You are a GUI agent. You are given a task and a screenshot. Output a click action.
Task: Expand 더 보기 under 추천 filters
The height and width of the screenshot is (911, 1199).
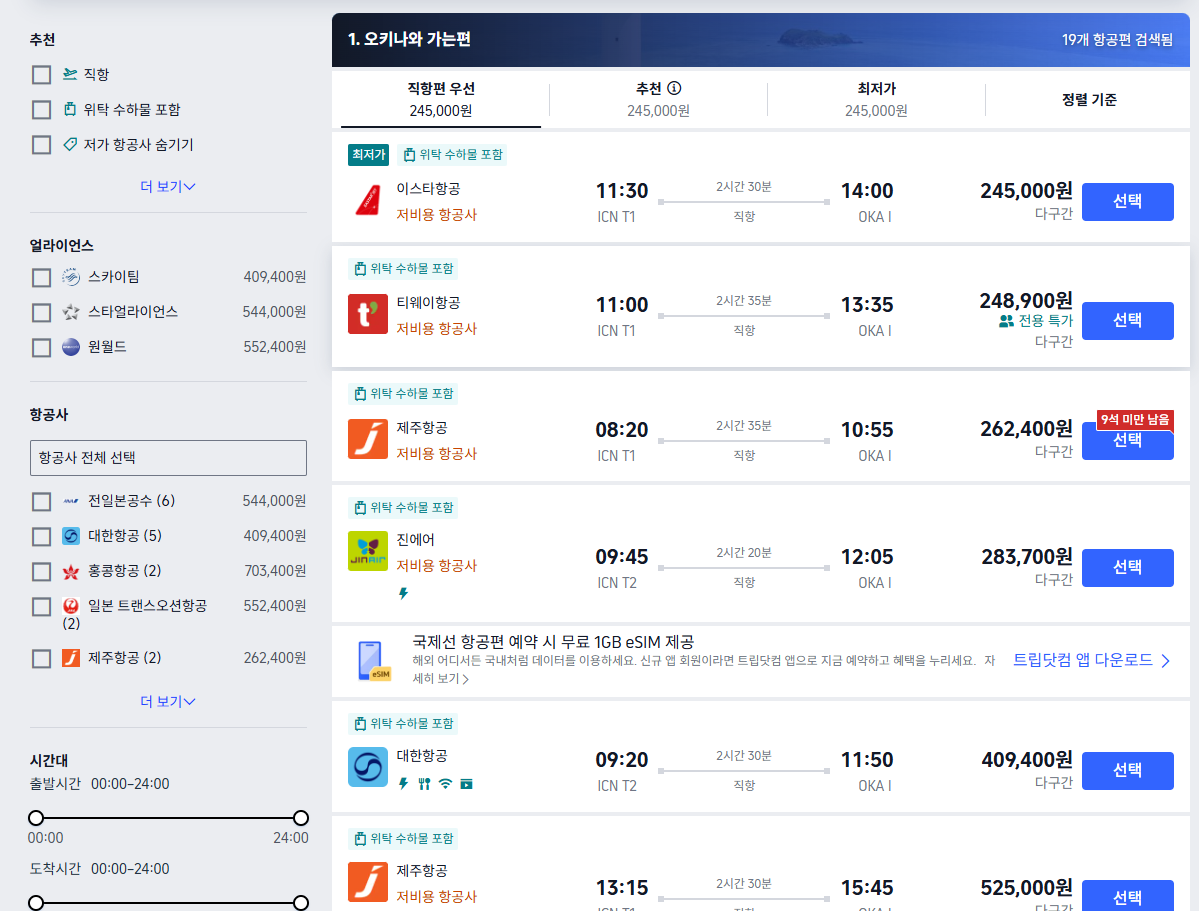click(167, 187)
